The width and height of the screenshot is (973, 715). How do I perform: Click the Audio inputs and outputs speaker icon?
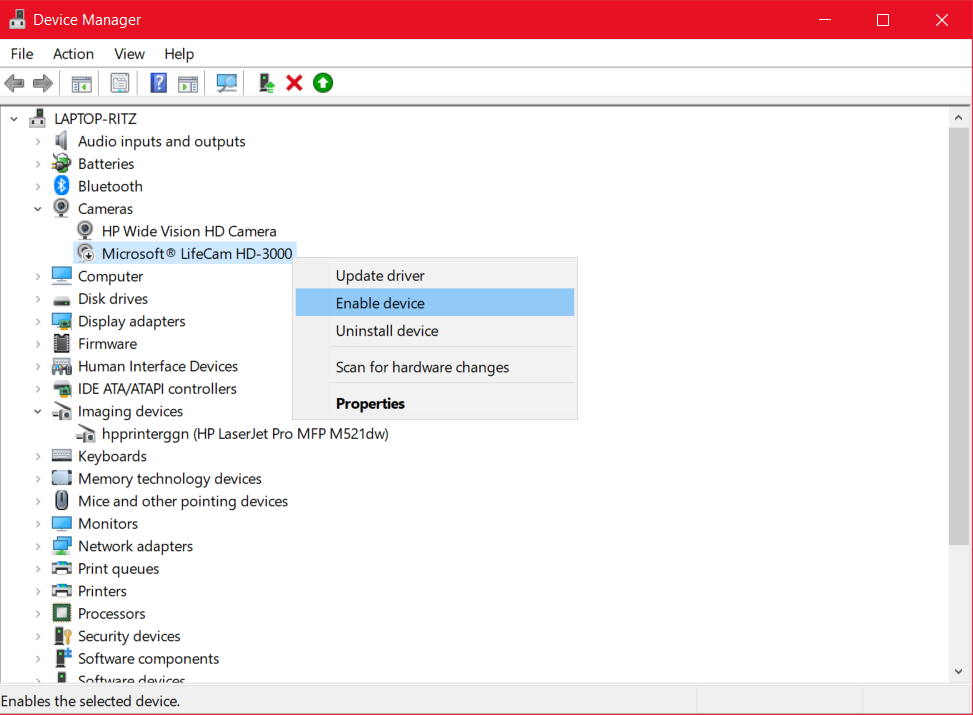[61, 141]
